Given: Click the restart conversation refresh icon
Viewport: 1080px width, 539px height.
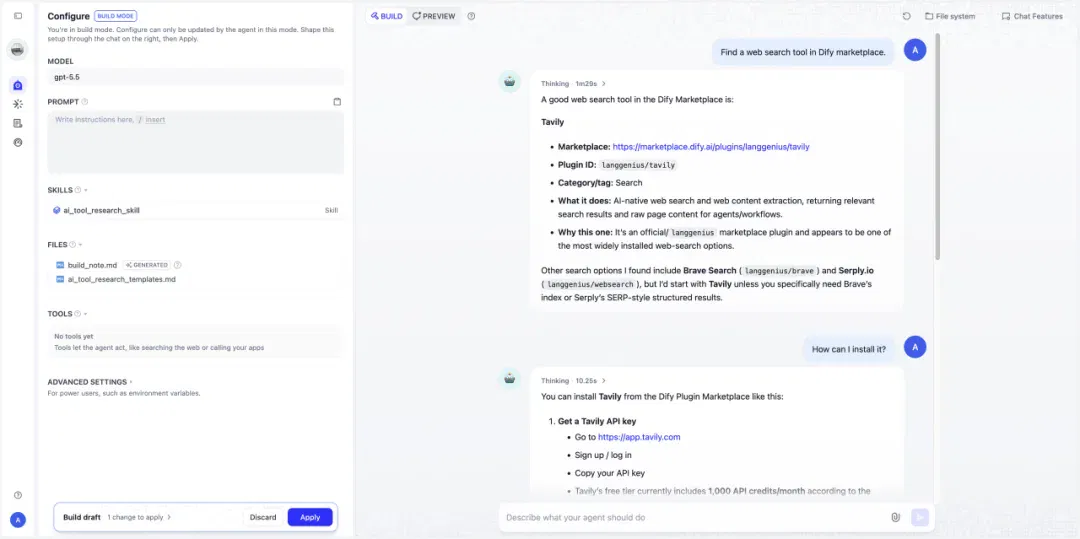Looking at the screenshot, I should click(x=906, y=16).
